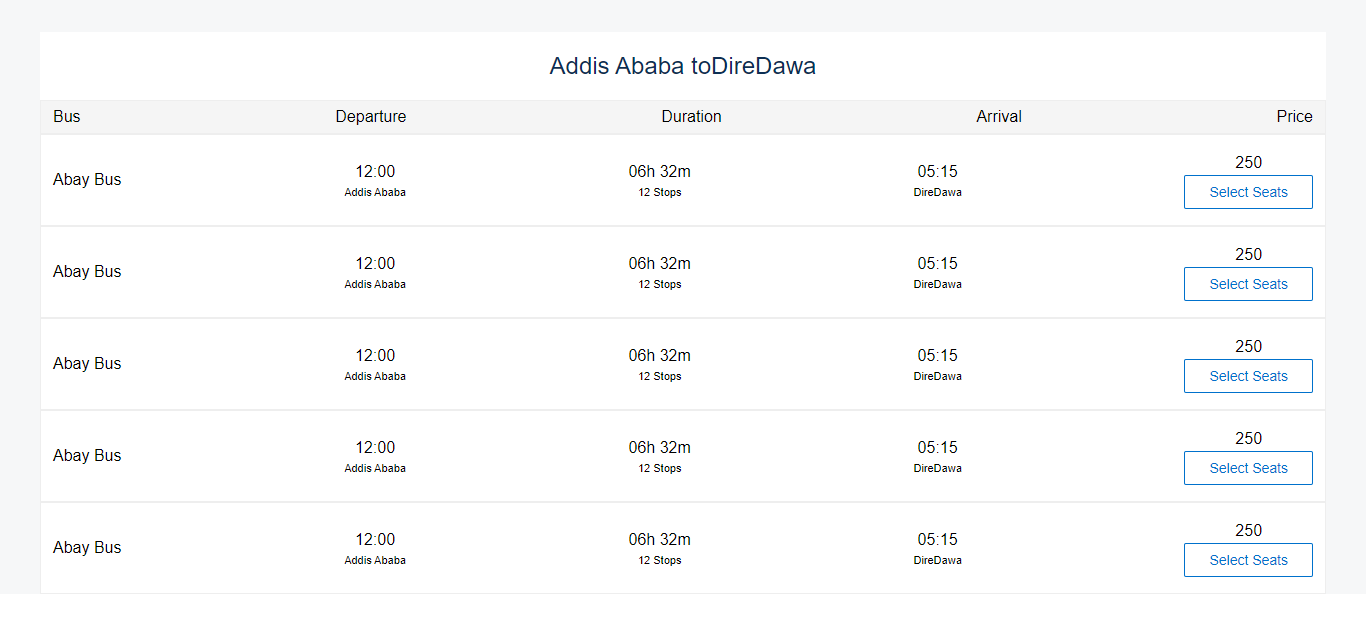Select the Abay Bus name in fifth row

click(x=87, y=548)
